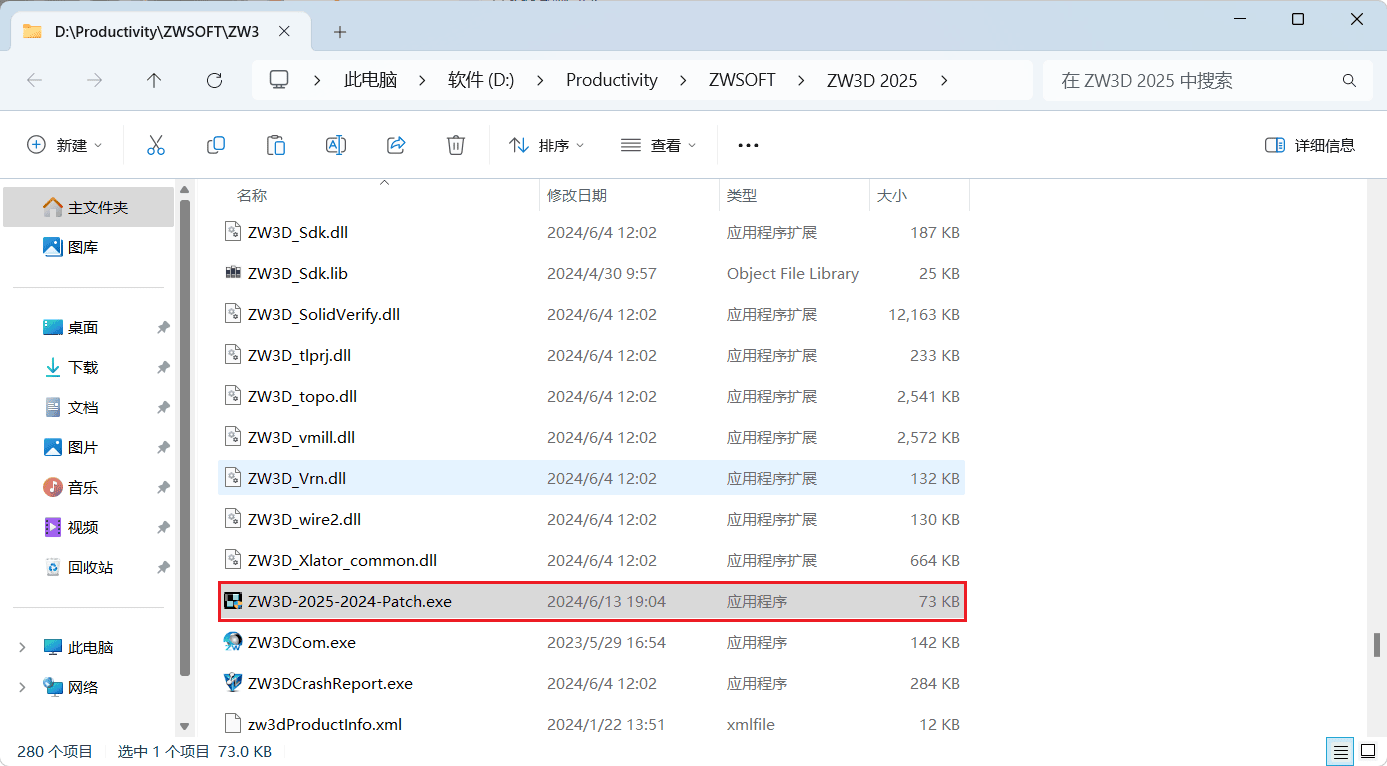Viewport: 1387px width, 766px height.
Task: Expand chevron after ZW3D 2025 breadcrumb
Action: point(944,80)
